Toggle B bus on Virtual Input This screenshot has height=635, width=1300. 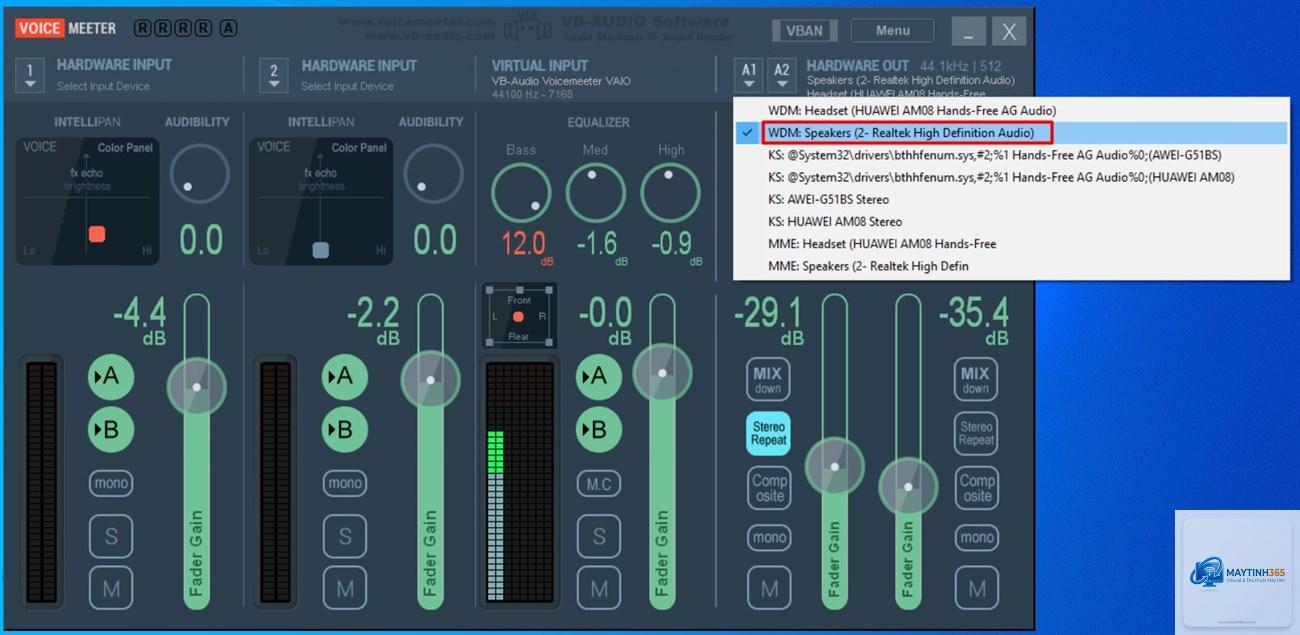click(599, 429)
